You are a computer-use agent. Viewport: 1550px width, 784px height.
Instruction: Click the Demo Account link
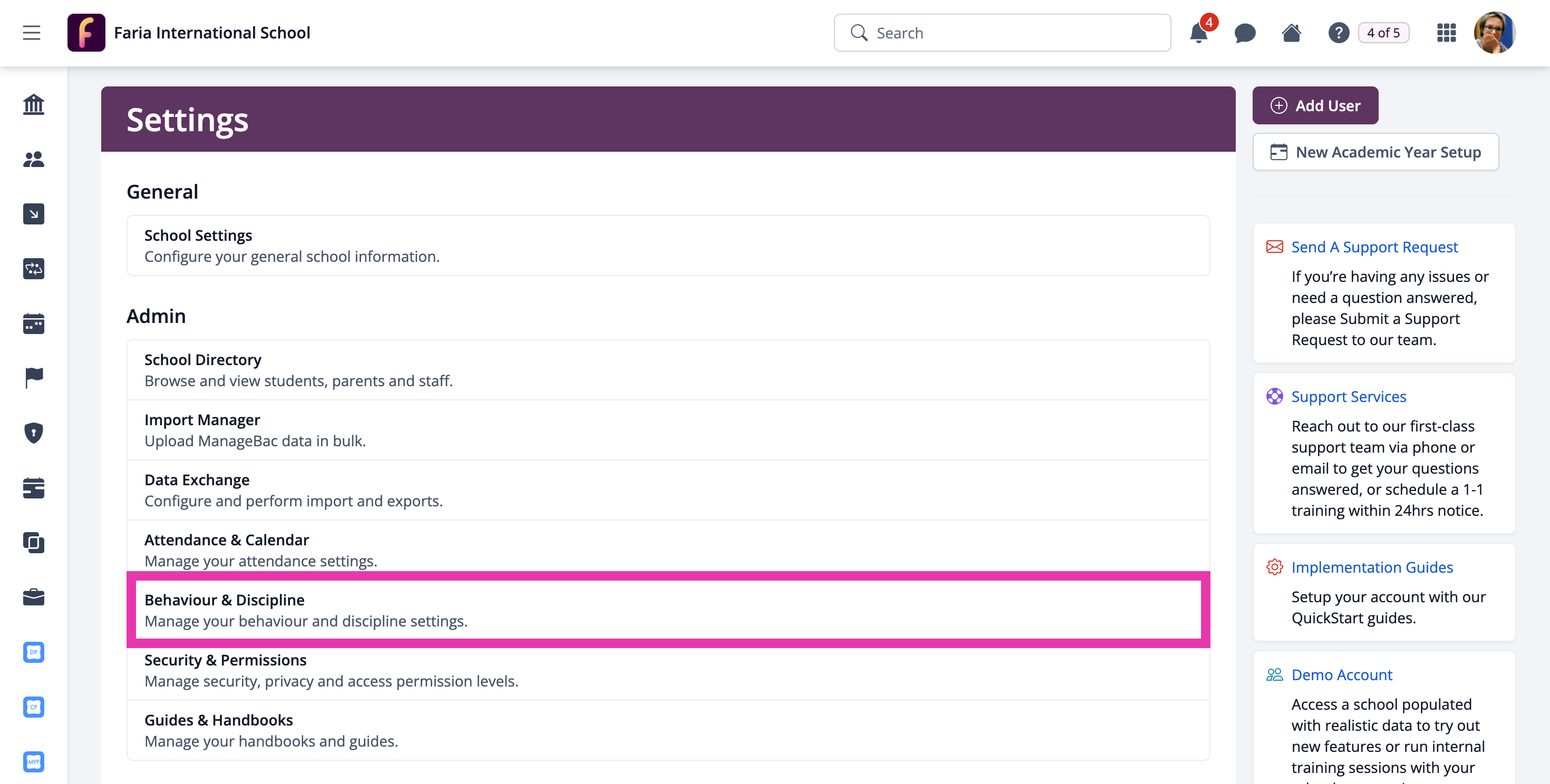[x=1342, y=674]
